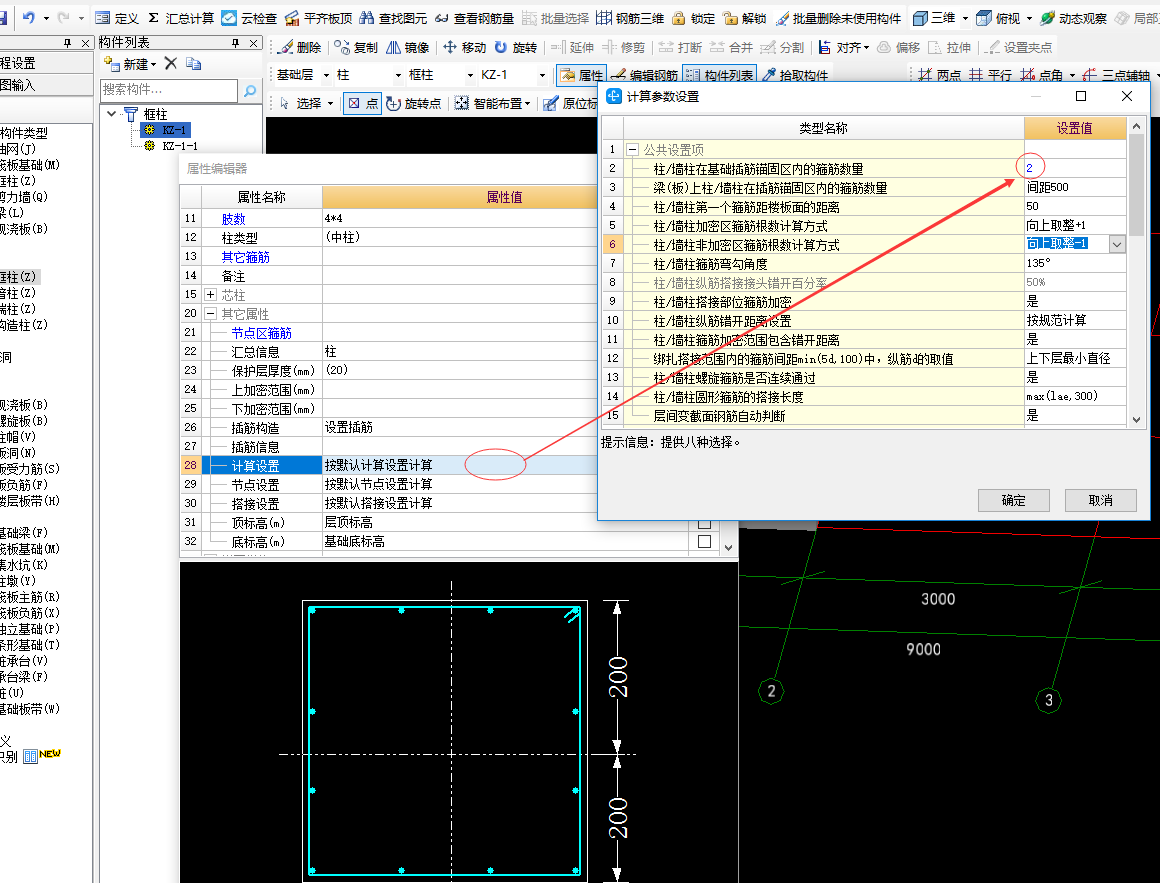Viewport: 1160px width, 883px height.
Task: Click the 135° value cell in row 7
Action: pyautogui.click(x=1075, y=263)
